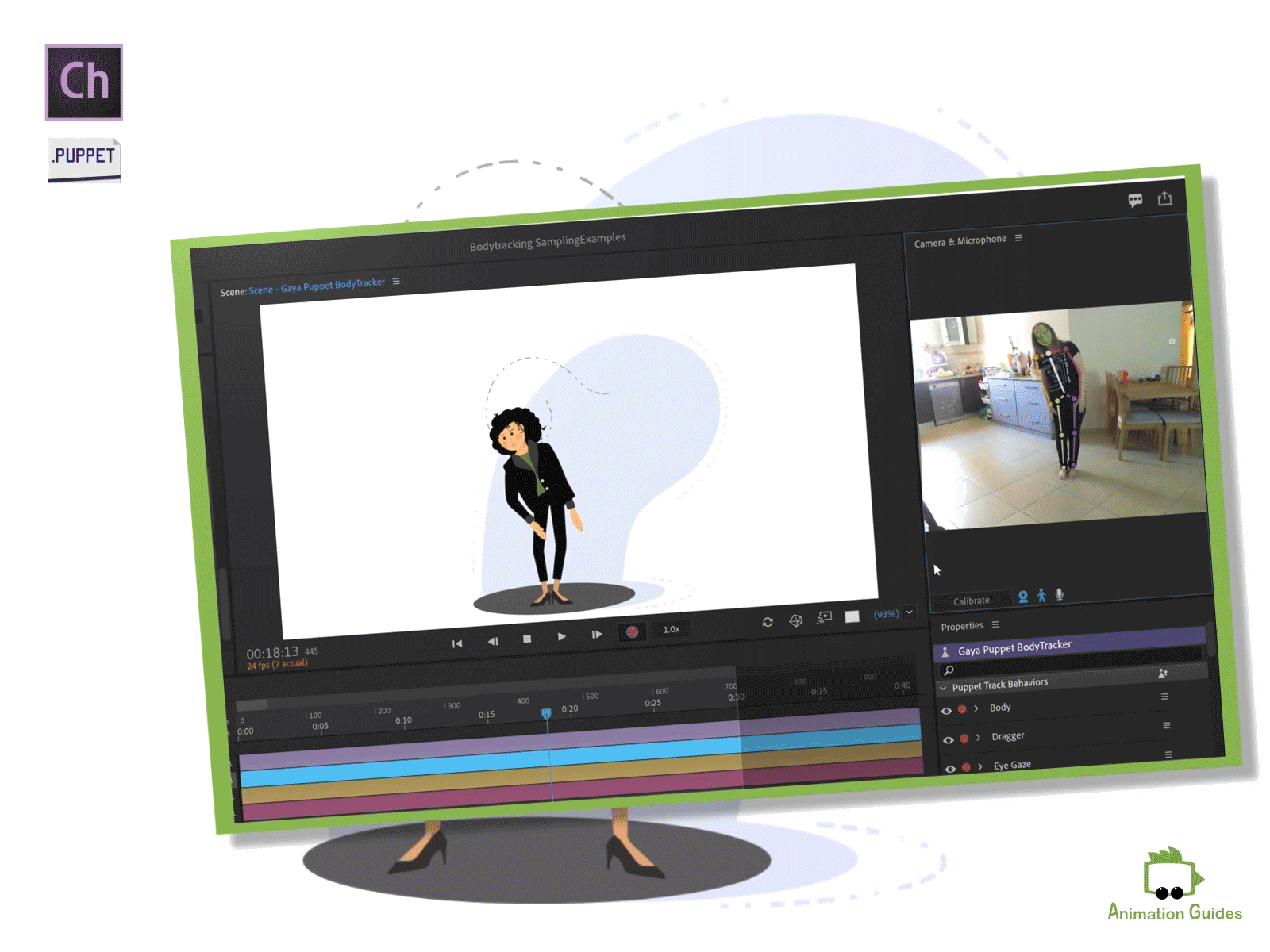Click the Animation Guides logo
Screen dimensions: 1270x952
click(x=1175, y=885)
